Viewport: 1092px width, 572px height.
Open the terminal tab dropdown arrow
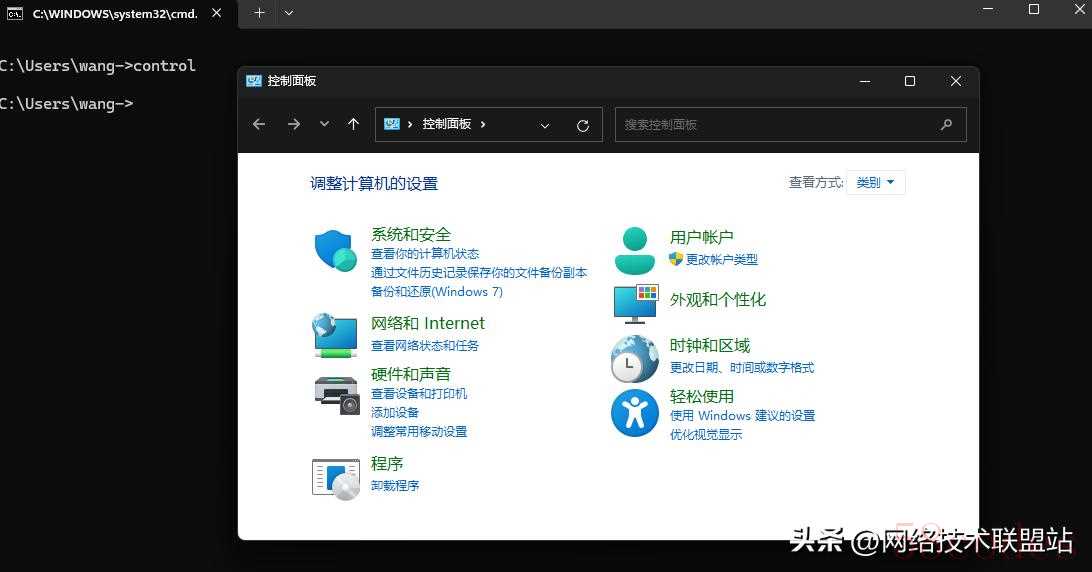(289, 13)
